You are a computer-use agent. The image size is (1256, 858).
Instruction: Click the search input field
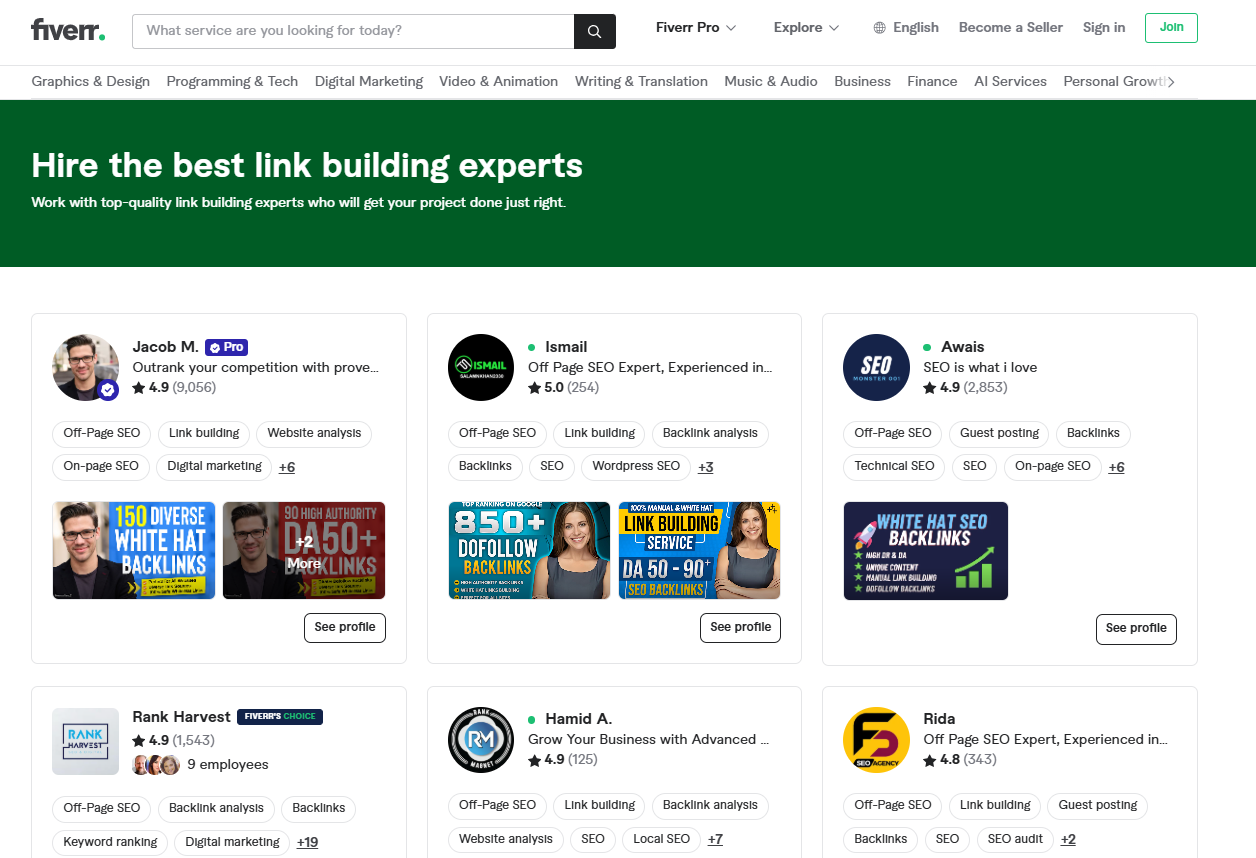pyautogui.click(x=353, y=31)
